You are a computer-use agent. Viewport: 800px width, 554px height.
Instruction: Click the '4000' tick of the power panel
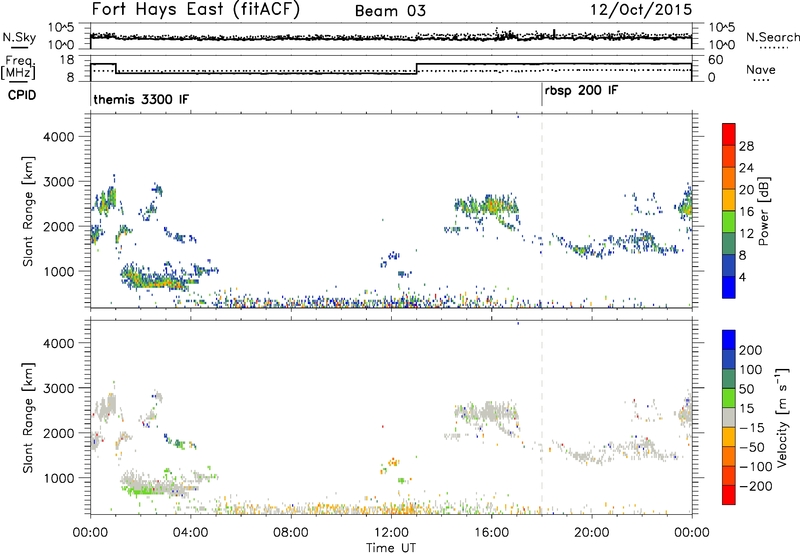(59, 137)
